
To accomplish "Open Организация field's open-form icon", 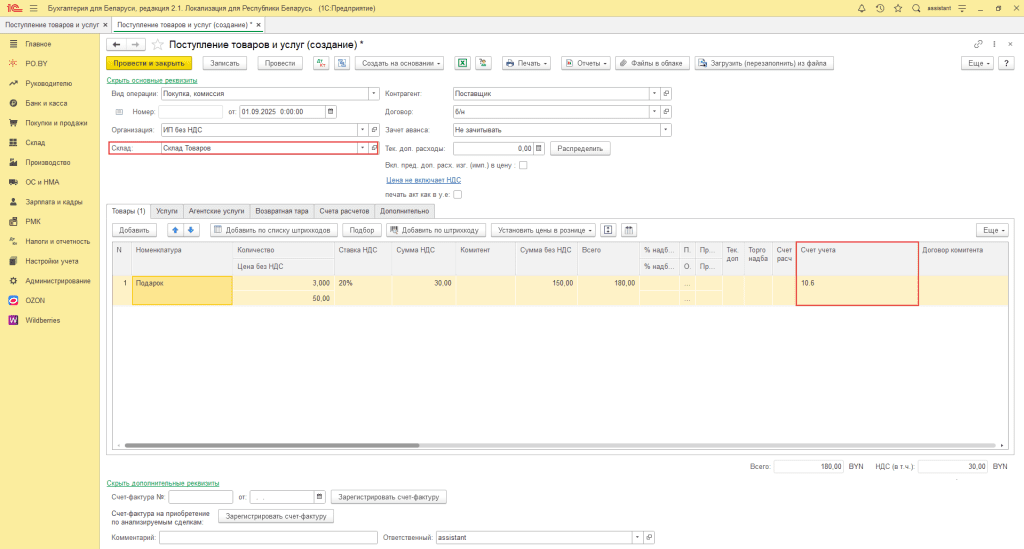I will [374, 130].
